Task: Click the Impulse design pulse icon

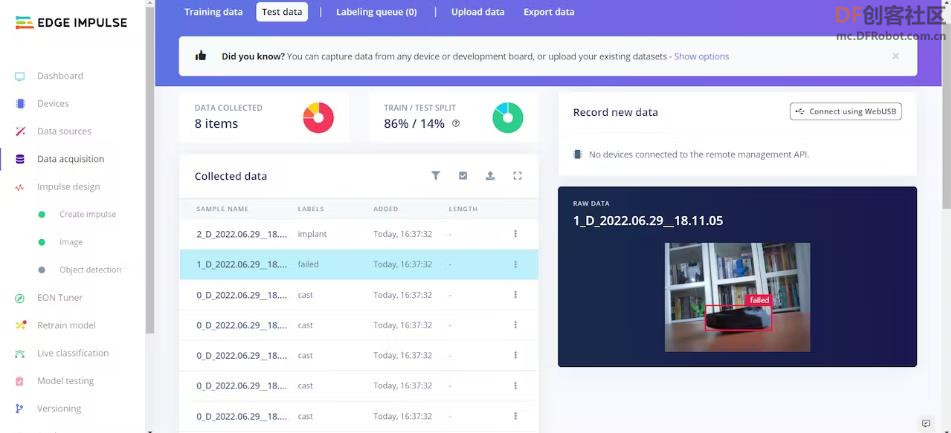Action: click(x=20, y=187)
